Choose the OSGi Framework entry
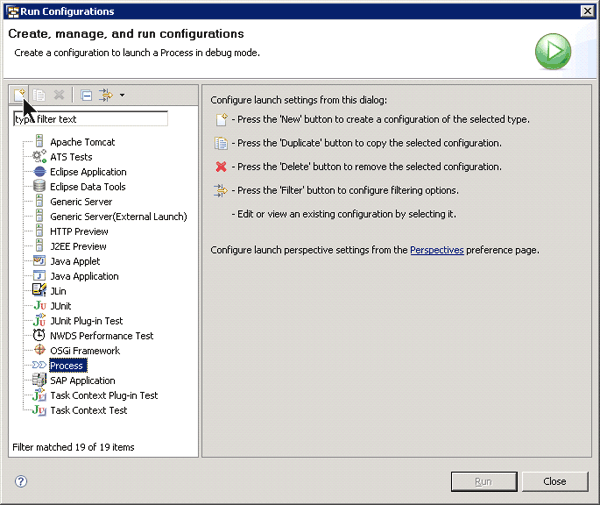This screenshot has height=505, width=600. (84, 351)
